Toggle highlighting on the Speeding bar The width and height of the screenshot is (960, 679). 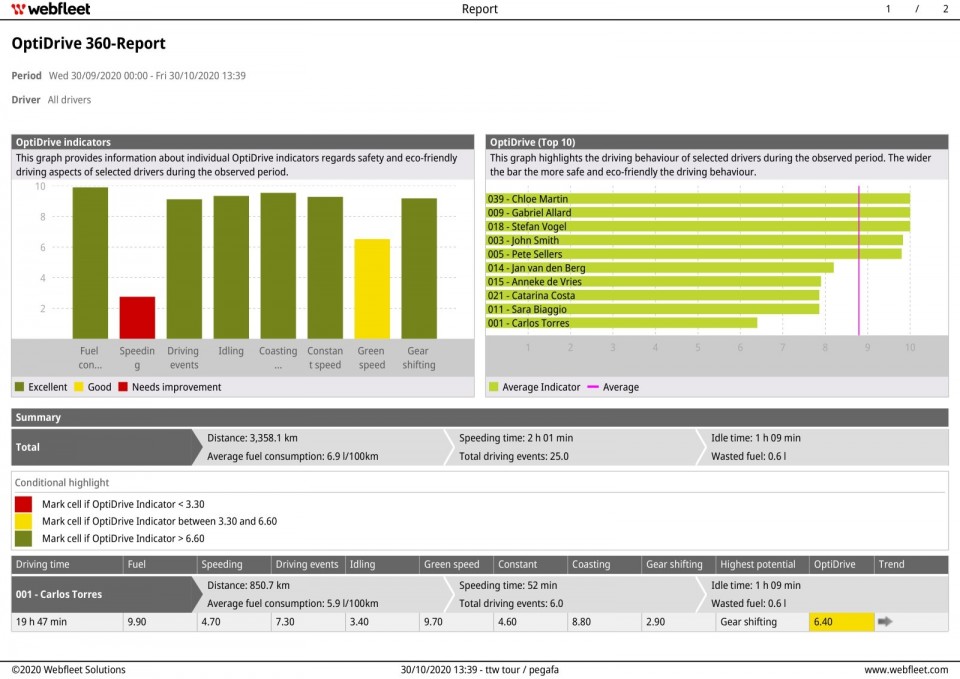136,315
